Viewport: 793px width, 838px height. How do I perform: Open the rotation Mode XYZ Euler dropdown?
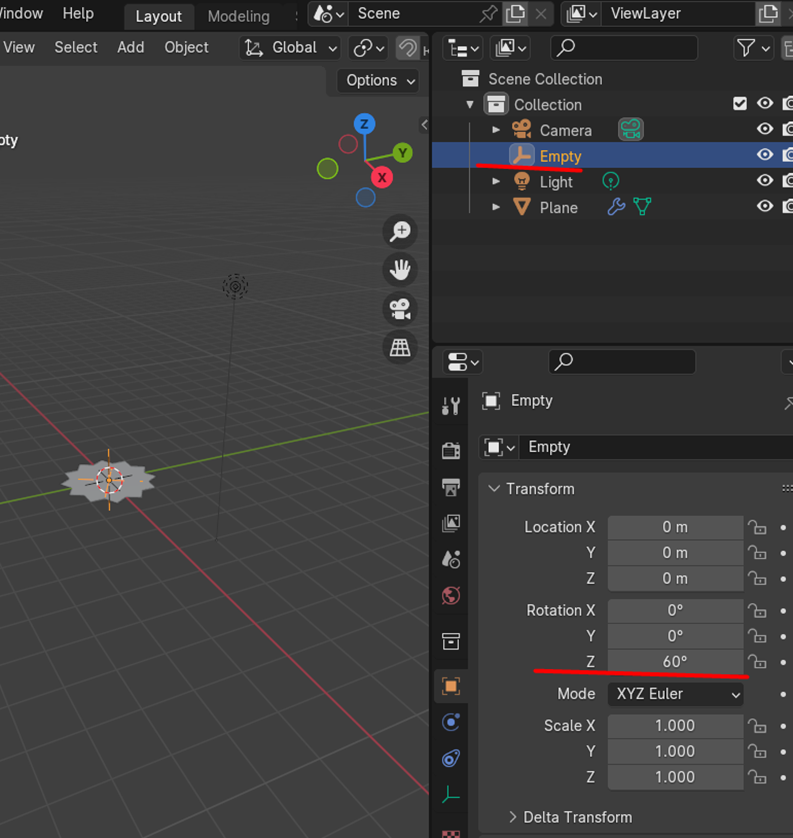(x=675, y=694)
